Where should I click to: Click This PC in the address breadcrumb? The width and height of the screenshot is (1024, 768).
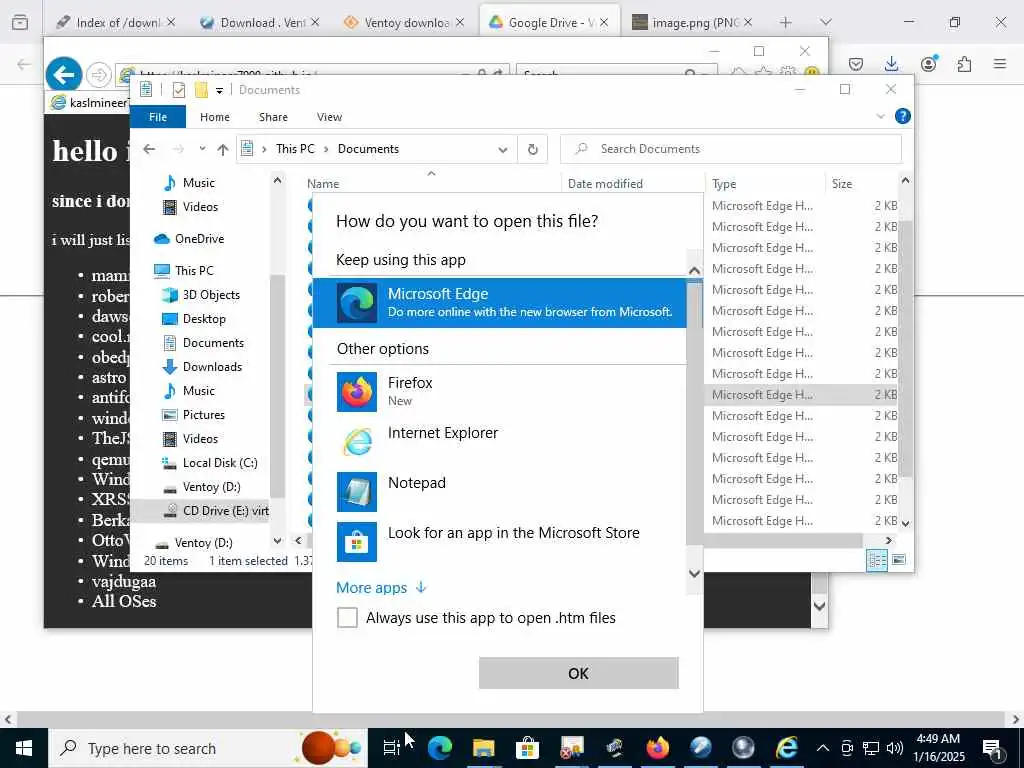click(x=295, y=149)
